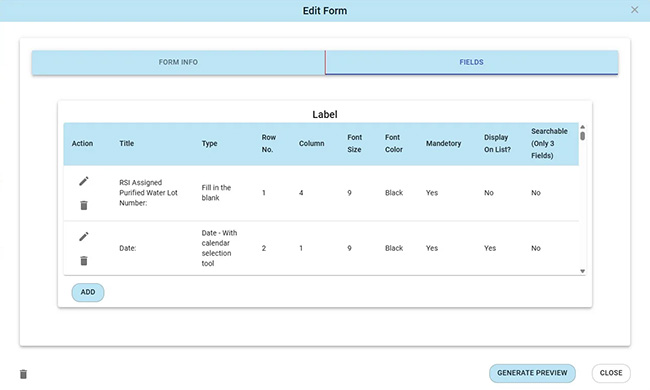Delete the form using bottom-left trash icon
Screen dimensions: 650x390
tap(23, 374)
